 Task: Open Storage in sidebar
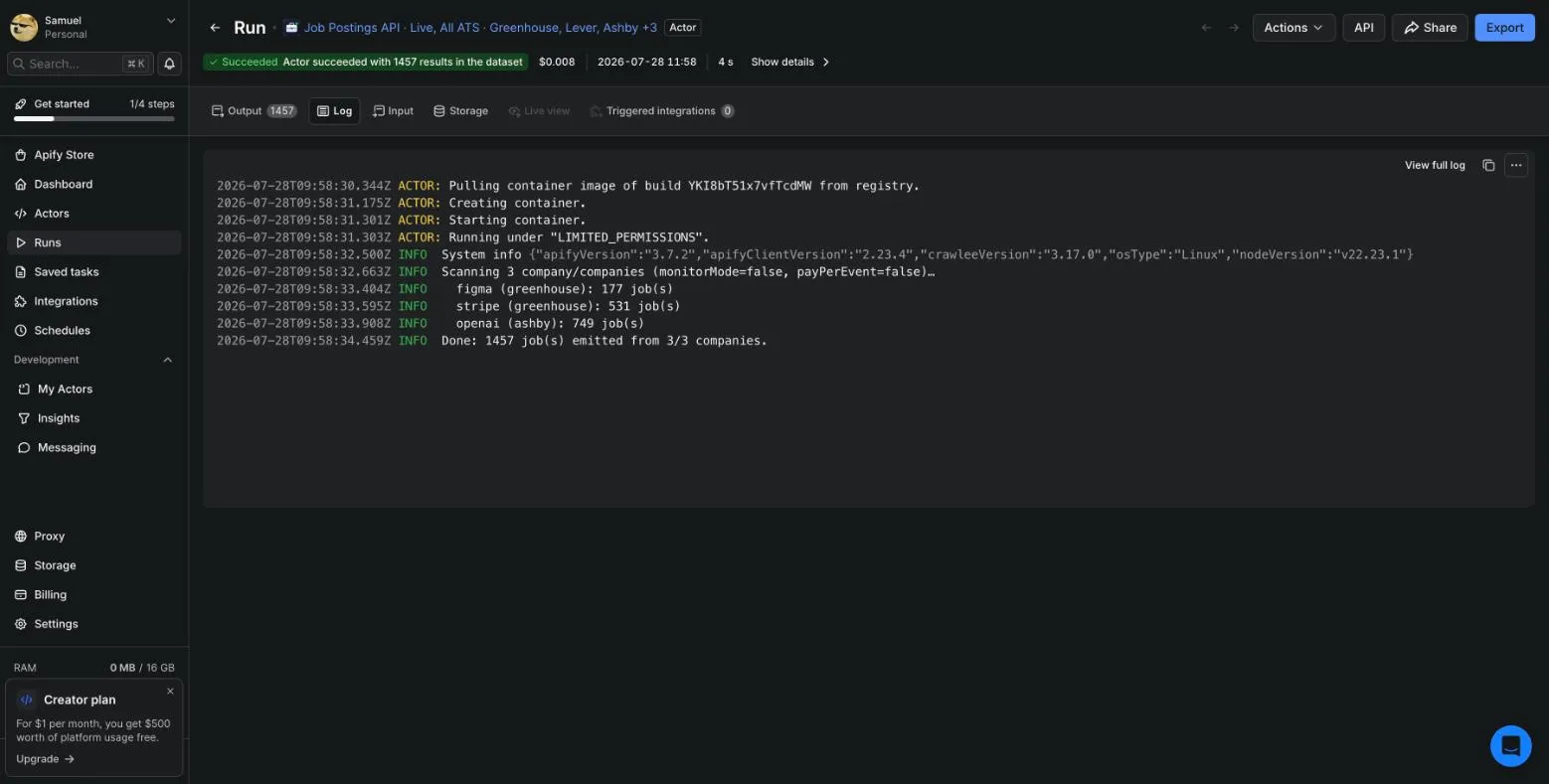[x=94, y=565]
